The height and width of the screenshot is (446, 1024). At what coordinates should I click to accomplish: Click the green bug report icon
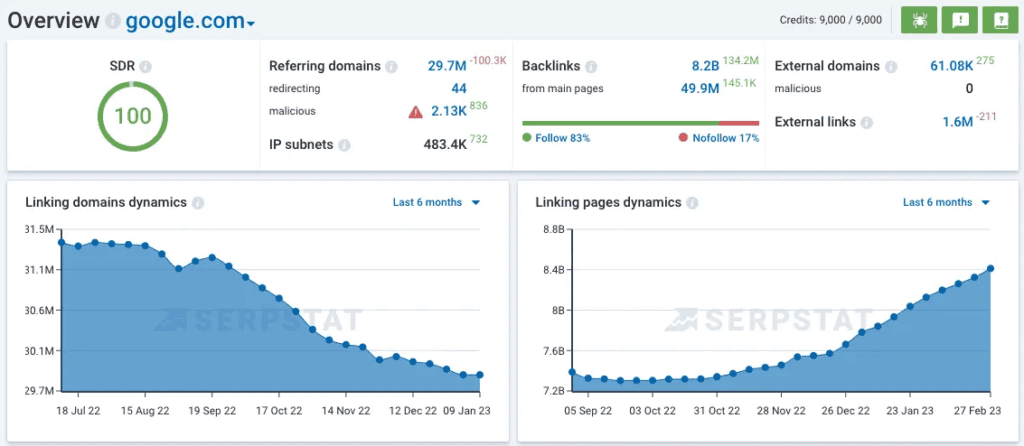[x=918, y=20]
